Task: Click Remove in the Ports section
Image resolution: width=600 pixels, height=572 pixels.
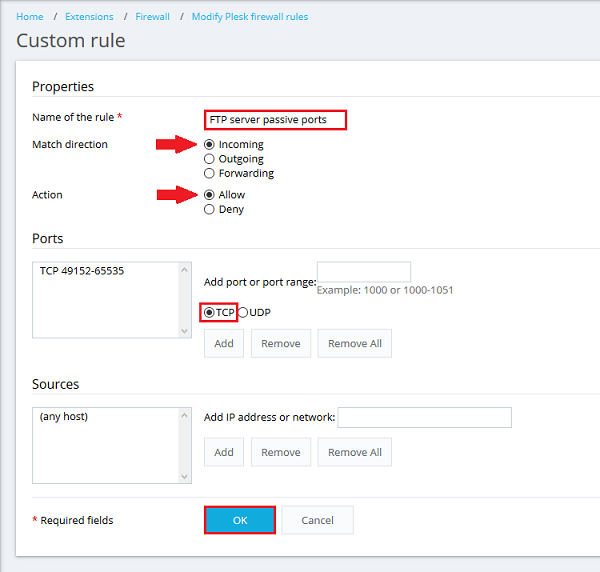Action: pyautogui.click(x=280, y=343)
